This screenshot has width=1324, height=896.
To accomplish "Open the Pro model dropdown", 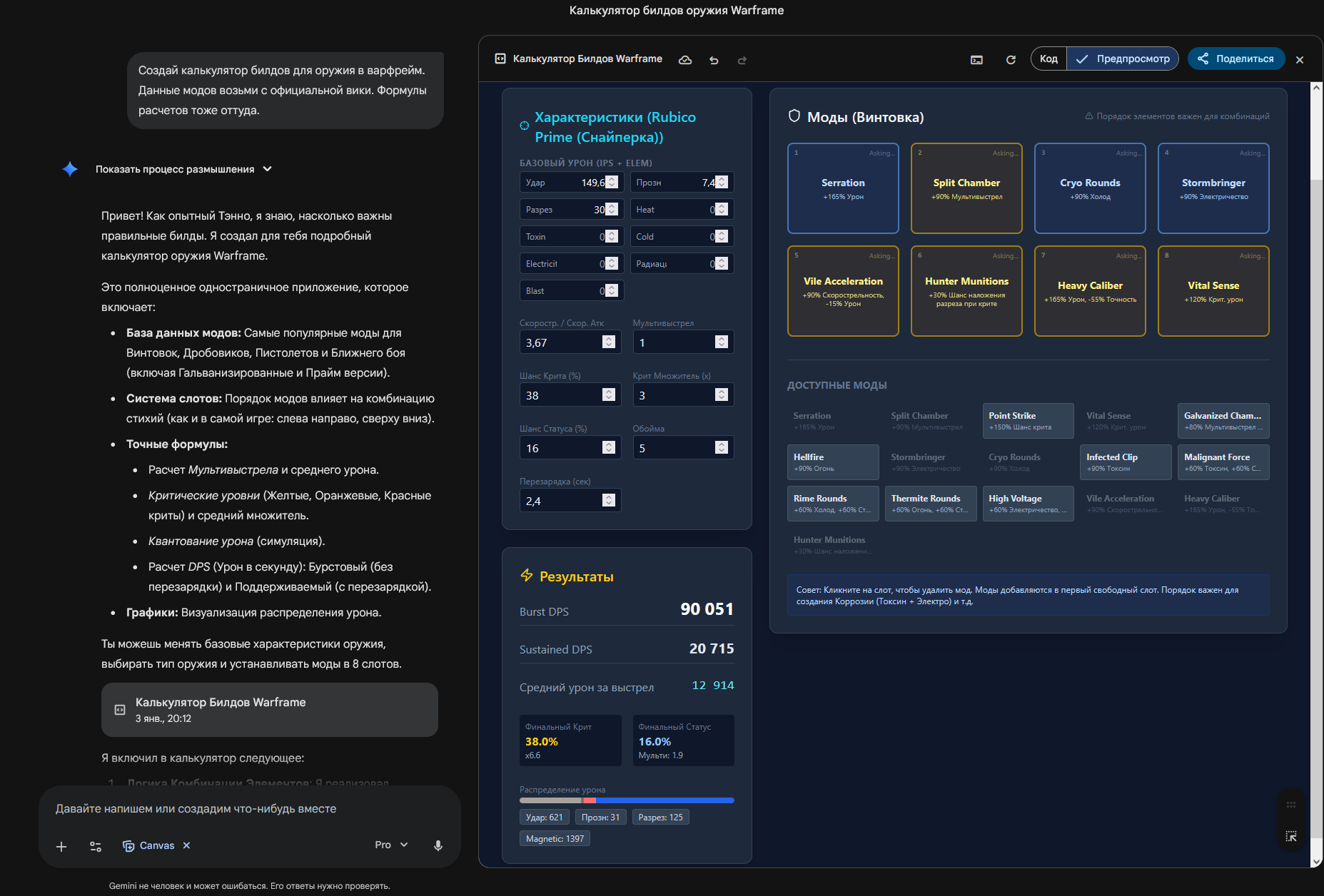I will pos(391,845).
